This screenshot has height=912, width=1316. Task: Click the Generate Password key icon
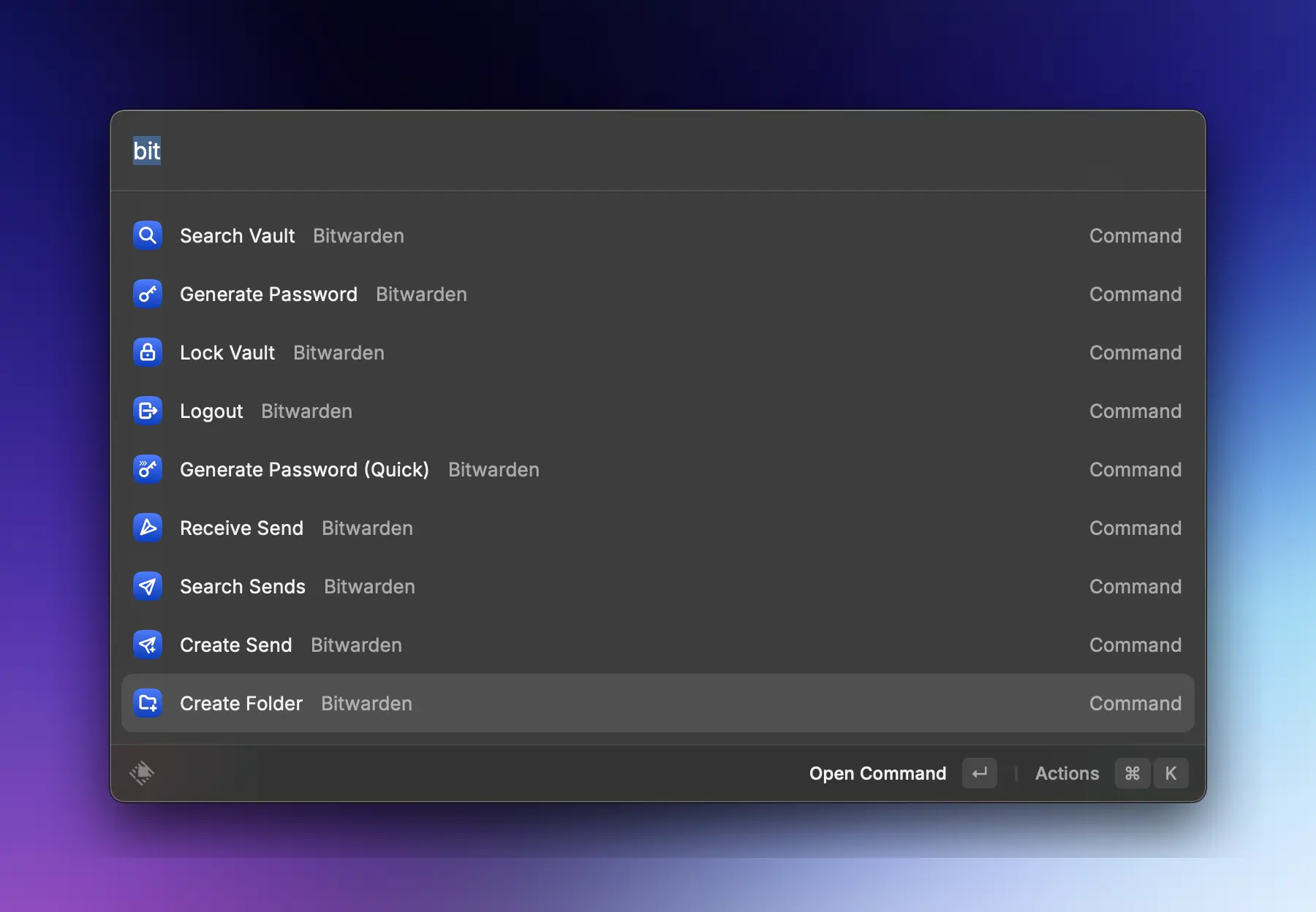pyautogui.click(x=147, y=294)
